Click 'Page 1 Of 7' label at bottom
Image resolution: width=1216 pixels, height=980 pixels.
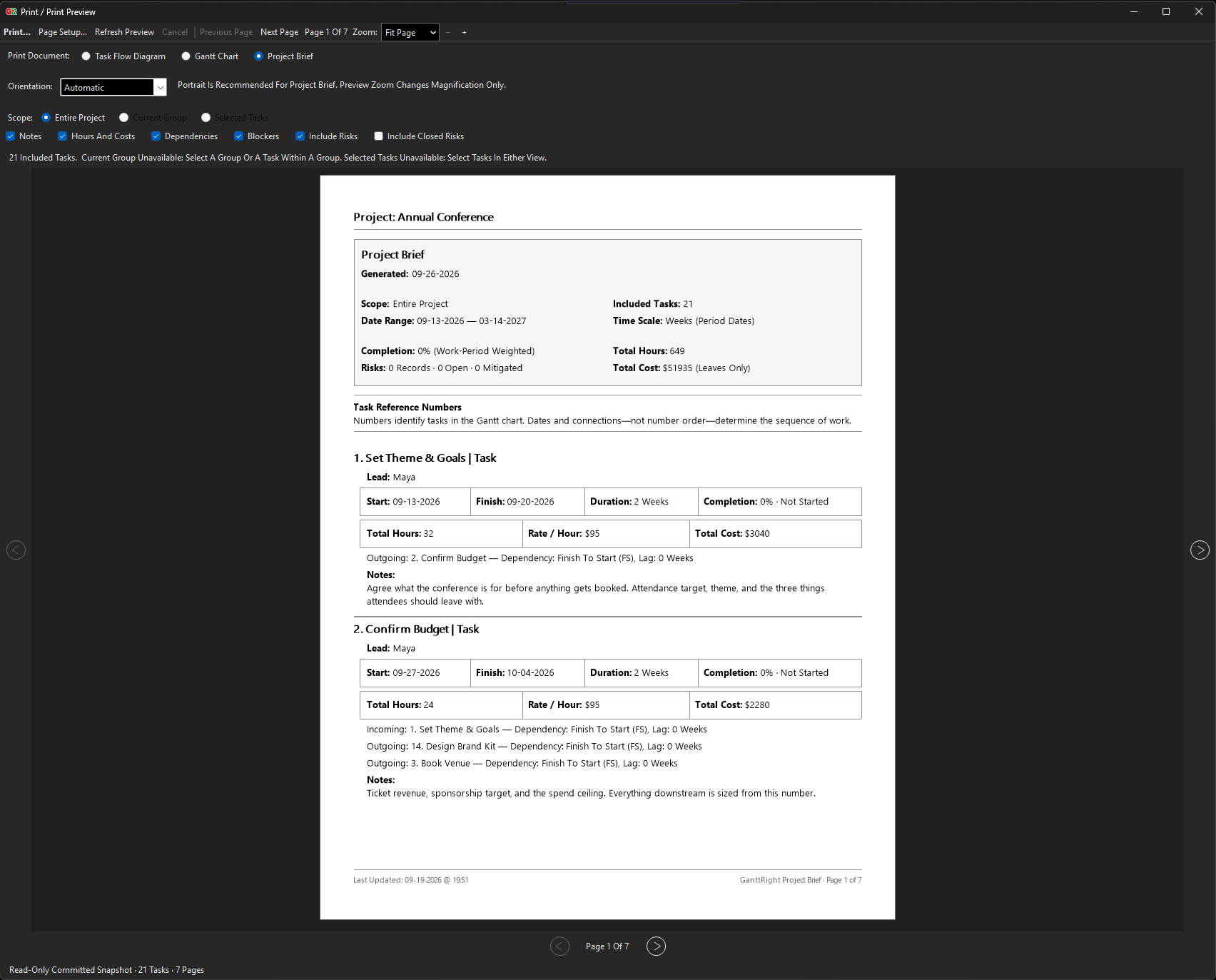(607, 946)
